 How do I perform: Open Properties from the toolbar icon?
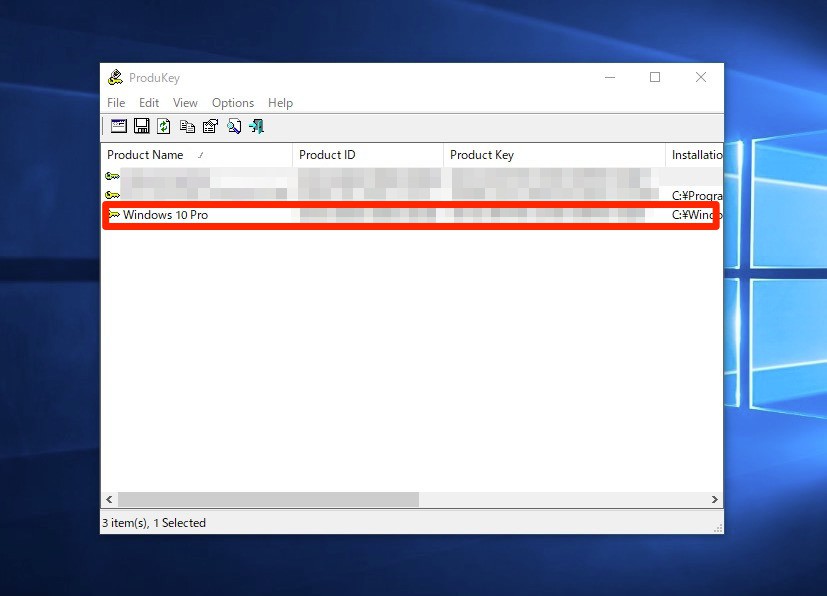pyautogui.click(x=210, y=126)
